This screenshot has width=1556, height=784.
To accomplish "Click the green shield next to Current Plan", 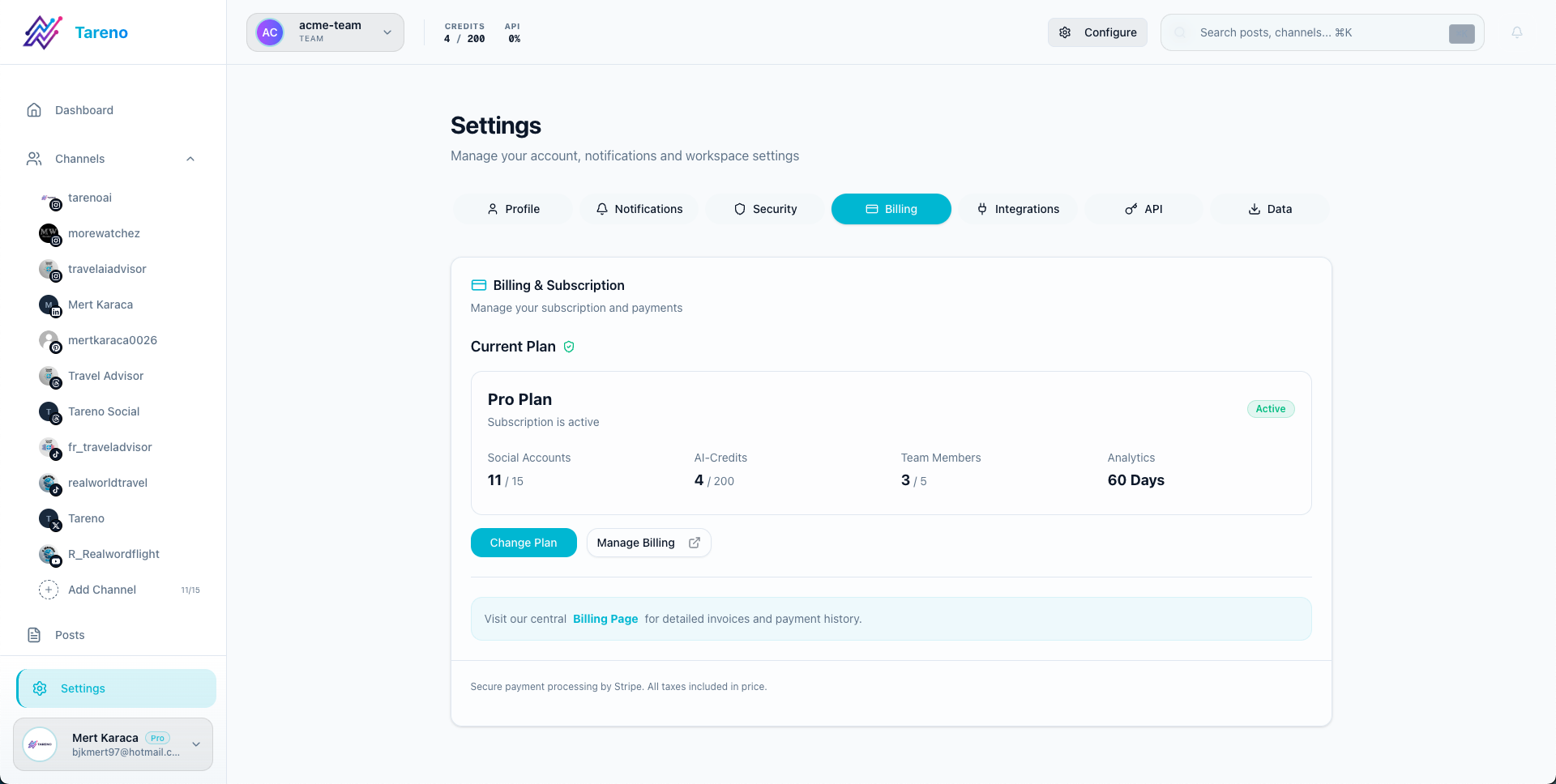I will [x=569, y=347].
